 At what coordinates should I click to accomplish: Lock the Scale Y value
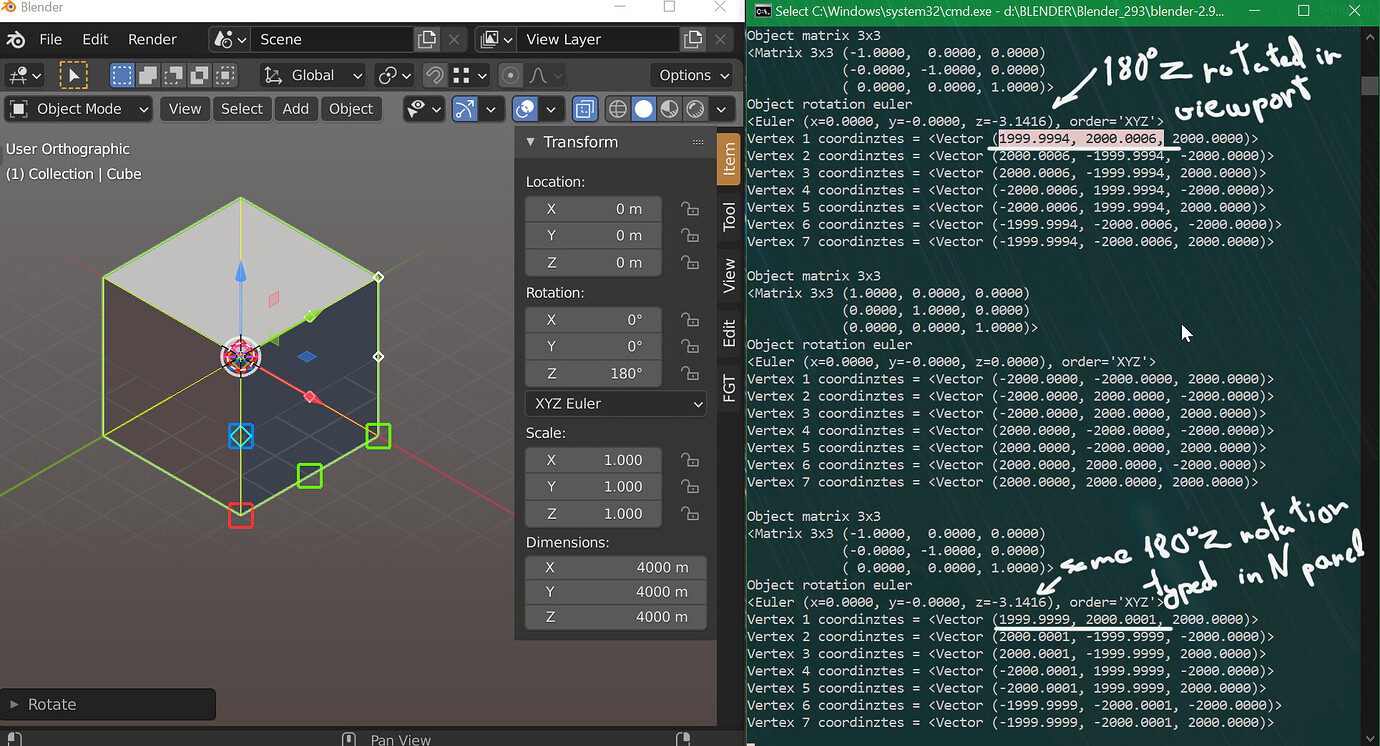pyautogui.click(x=689, y=487)
